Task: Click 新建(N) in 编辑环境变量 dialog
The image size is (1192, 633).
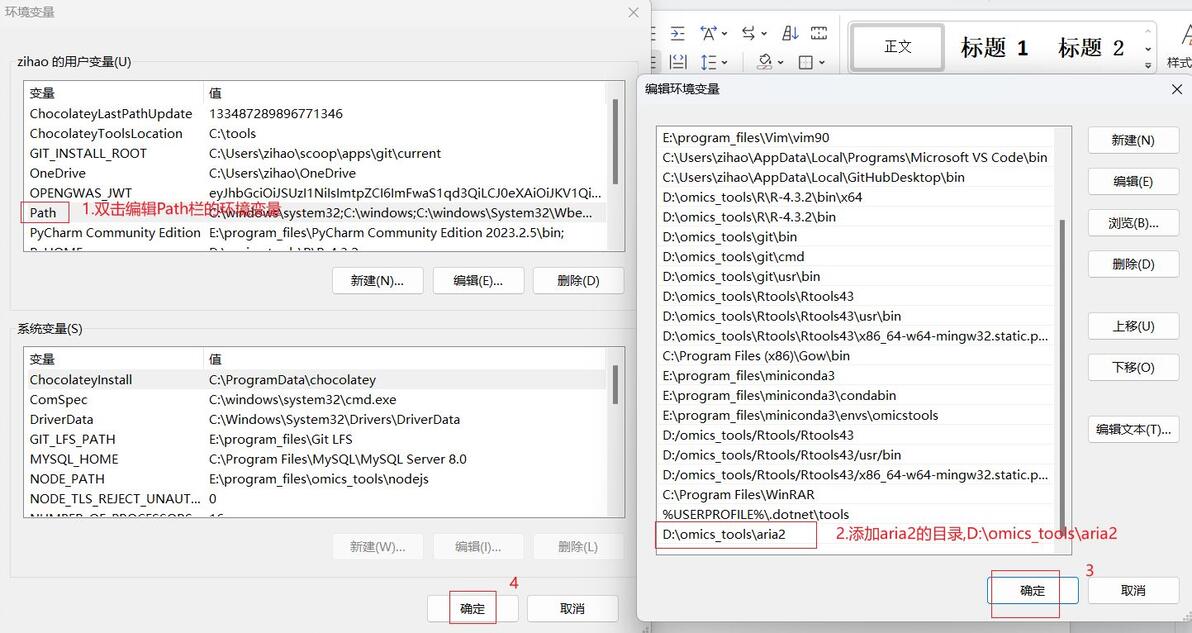Action: point(1133,141)
